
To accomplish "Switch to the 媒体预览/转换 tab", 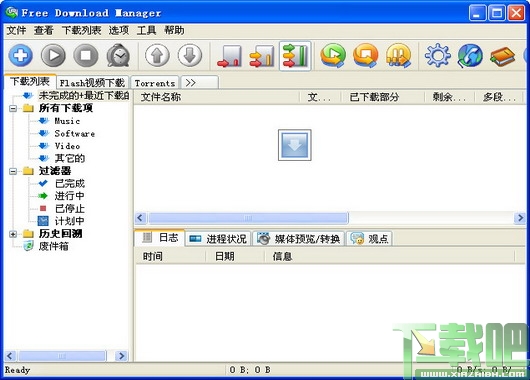I will (298, 239).
